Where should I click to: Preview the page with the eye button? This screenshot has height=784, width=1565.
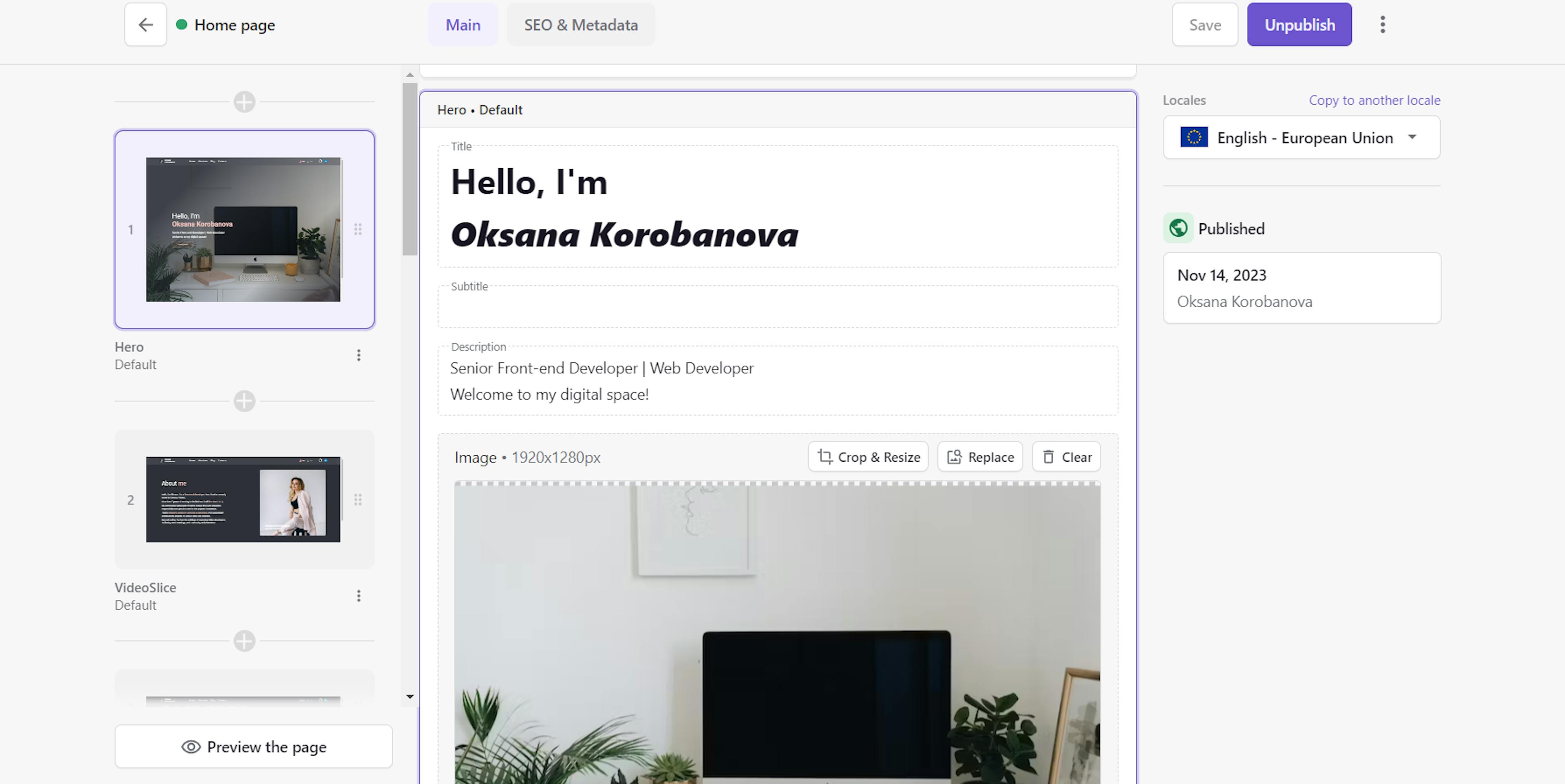253,747
